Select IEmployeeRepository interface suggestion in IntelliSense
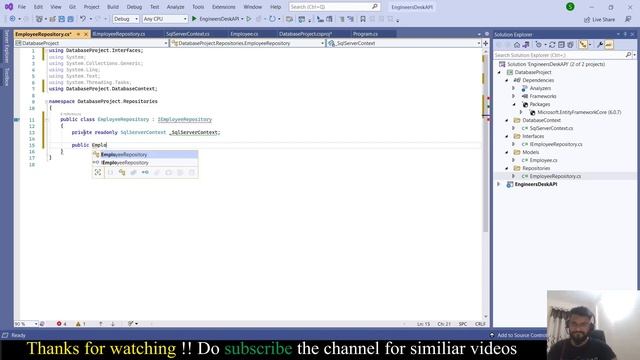 (145, 162)
